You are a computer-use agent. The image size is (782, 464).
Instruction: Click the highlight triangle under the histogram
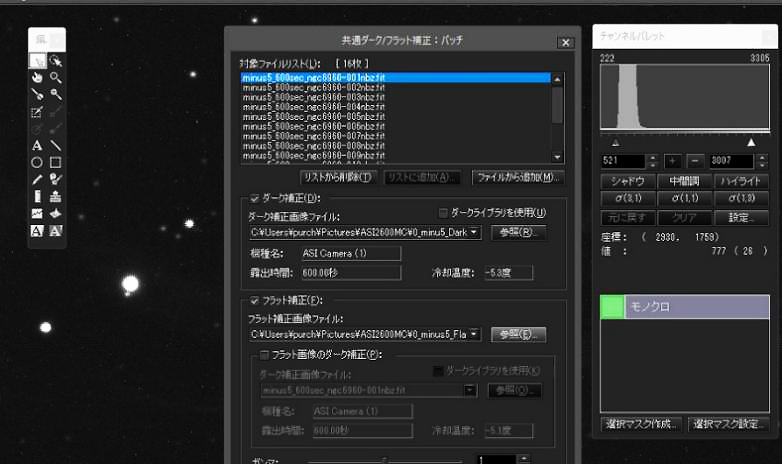pyautogui.click(x=751, y=143)
